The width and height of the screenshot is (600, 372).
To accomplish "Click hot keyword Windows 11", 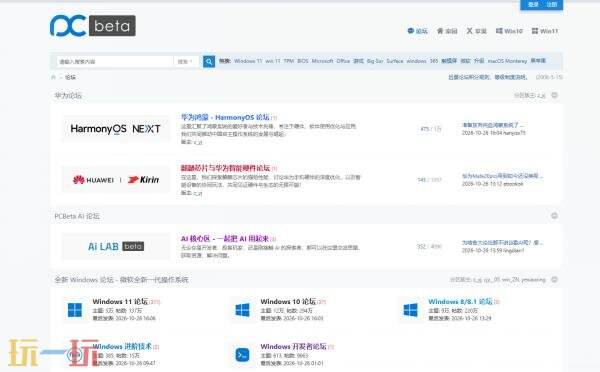I will [x=248, y=61].
